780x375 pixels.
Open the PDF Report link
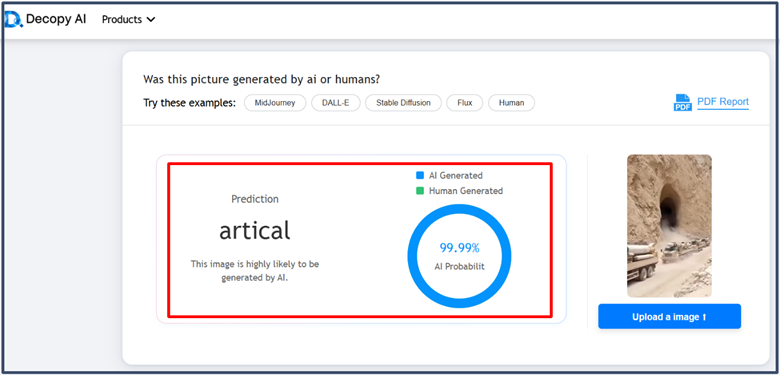coord(723,102)
